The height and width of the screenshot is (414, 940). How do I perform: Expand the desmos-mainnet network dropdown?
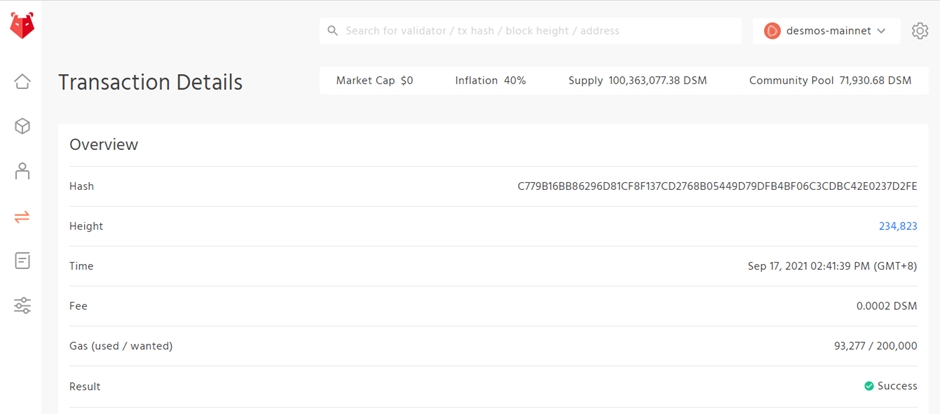pyautogui.click(x=827, y=31)
